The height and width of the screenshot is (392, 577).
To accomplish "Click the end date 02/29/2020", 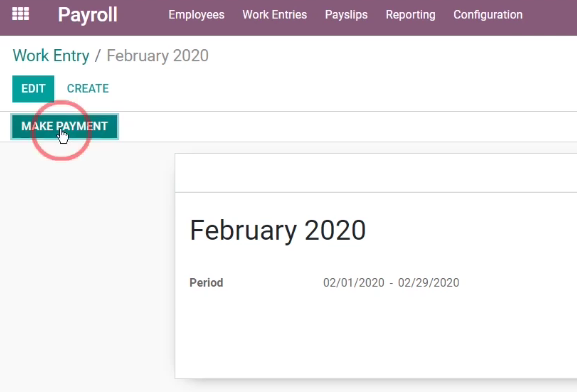I will [428, 283].
